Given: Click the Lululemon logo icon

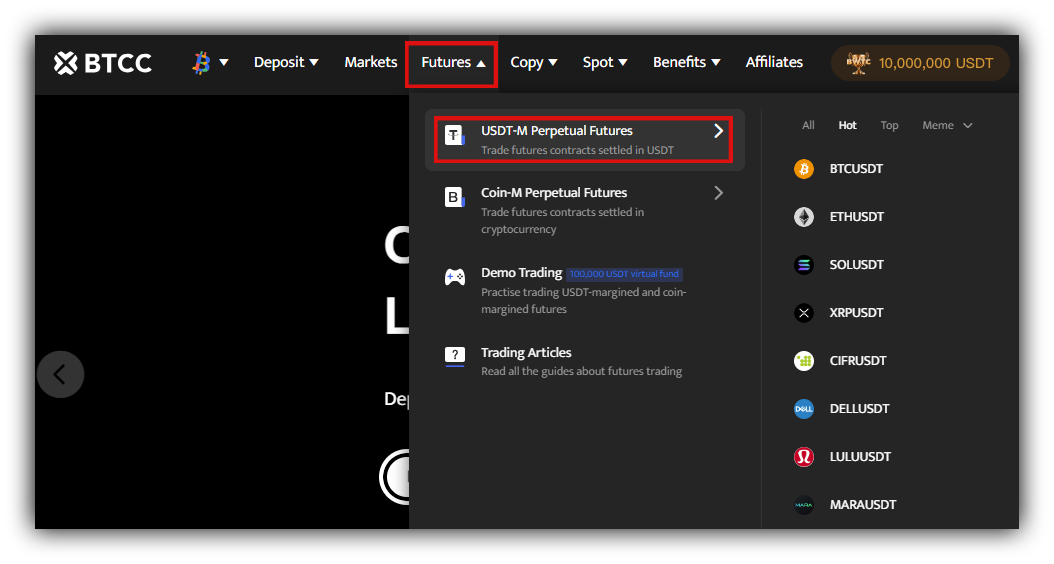Looking at the screenshot, I should pyautogui.click(x=804, y=456).
